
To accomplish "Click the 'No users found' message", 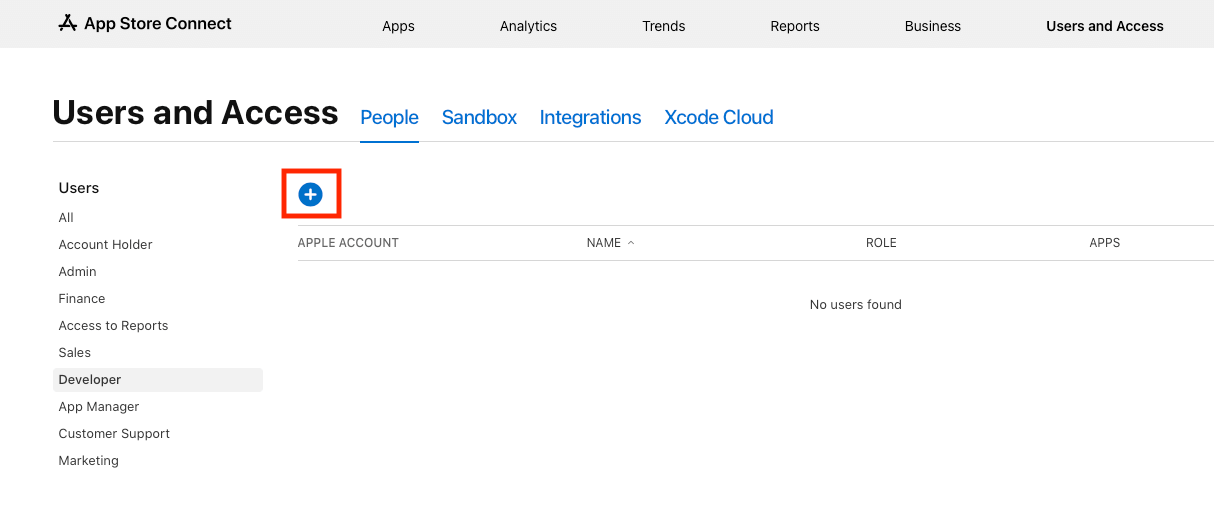I will [x=856, y=304].
